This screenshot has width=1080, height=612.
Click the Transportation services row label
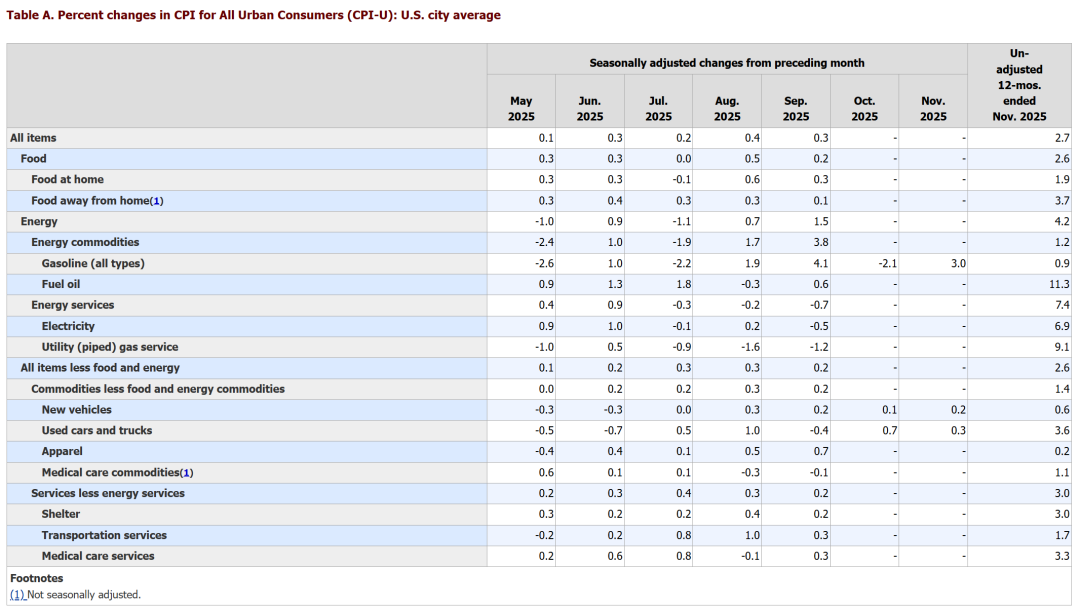pos(104,536)
